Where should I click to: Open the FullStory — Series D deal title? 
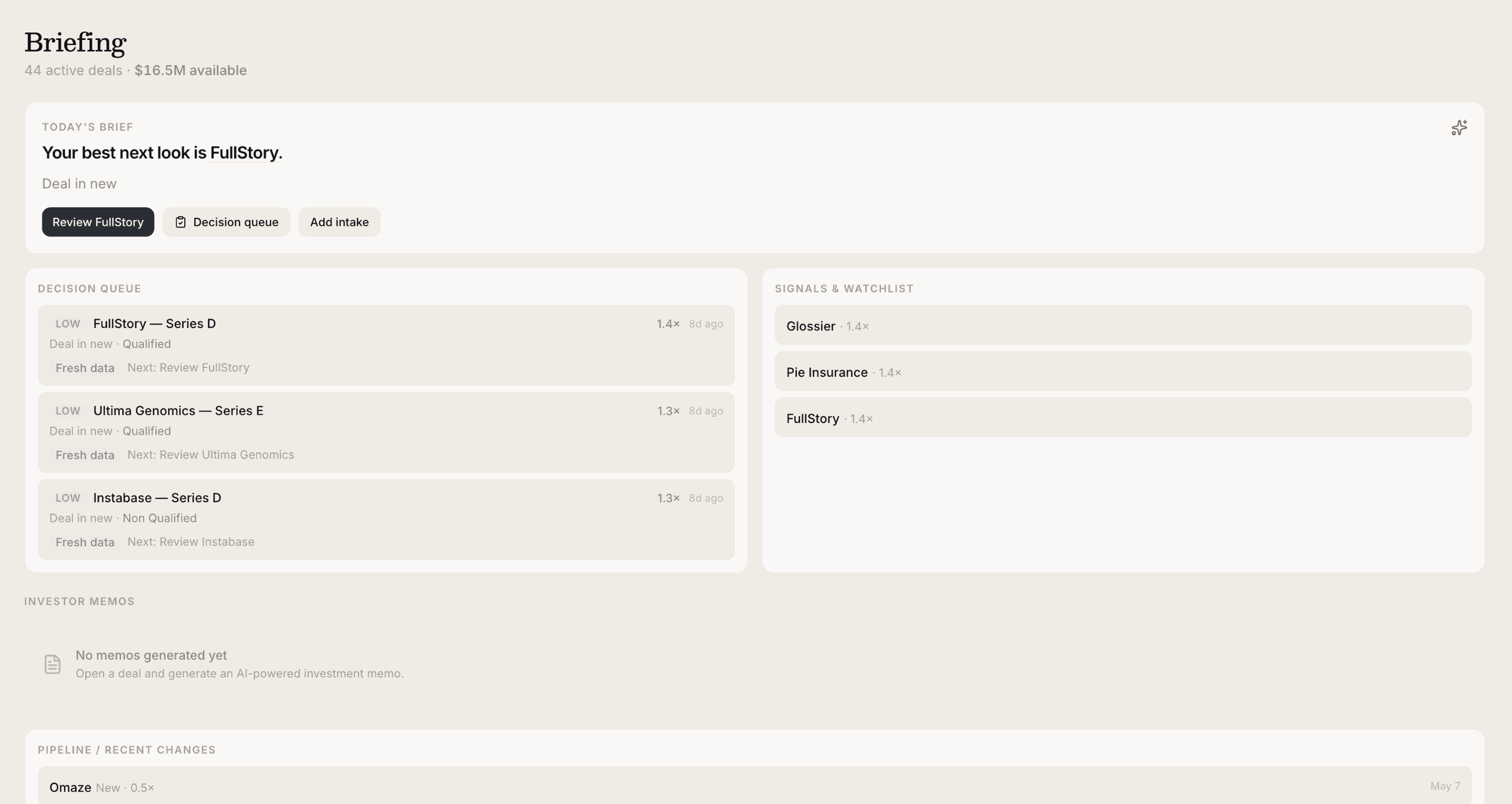pyautogui.click(x=154, y=323)
